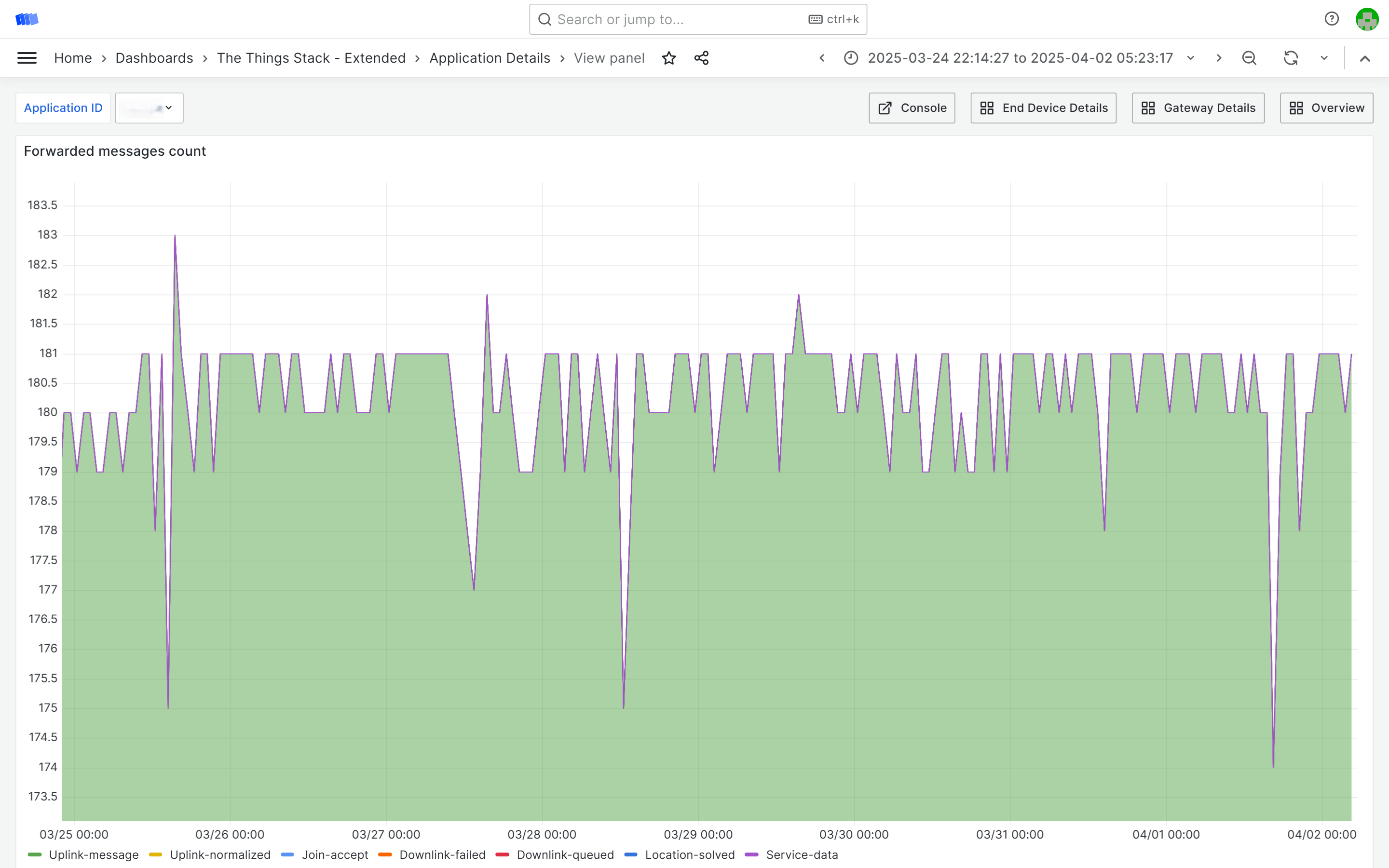Open the user avatar profile menu
The height and width of the screenshot is (868, 1389).
1367,19
